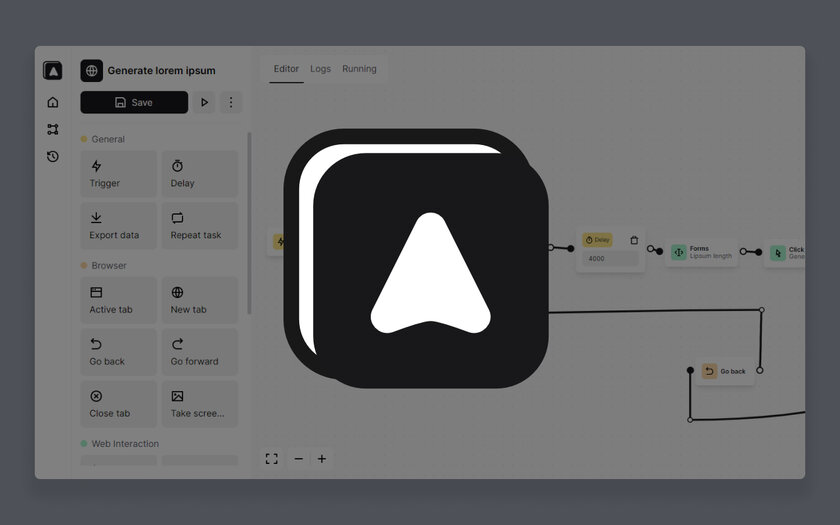840x525 pixels.
Task: Open the three-dot more options menu
Action: pyautogui.click(x=231, y=102)
